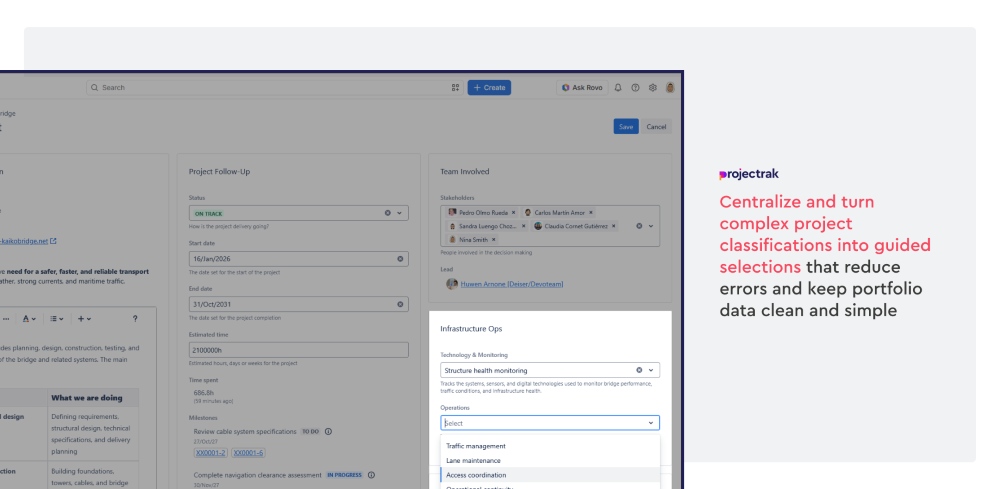Collapse the Operations dropdown arrow
The width and height of the screenshot is (1000, 489).
point(651,423)
